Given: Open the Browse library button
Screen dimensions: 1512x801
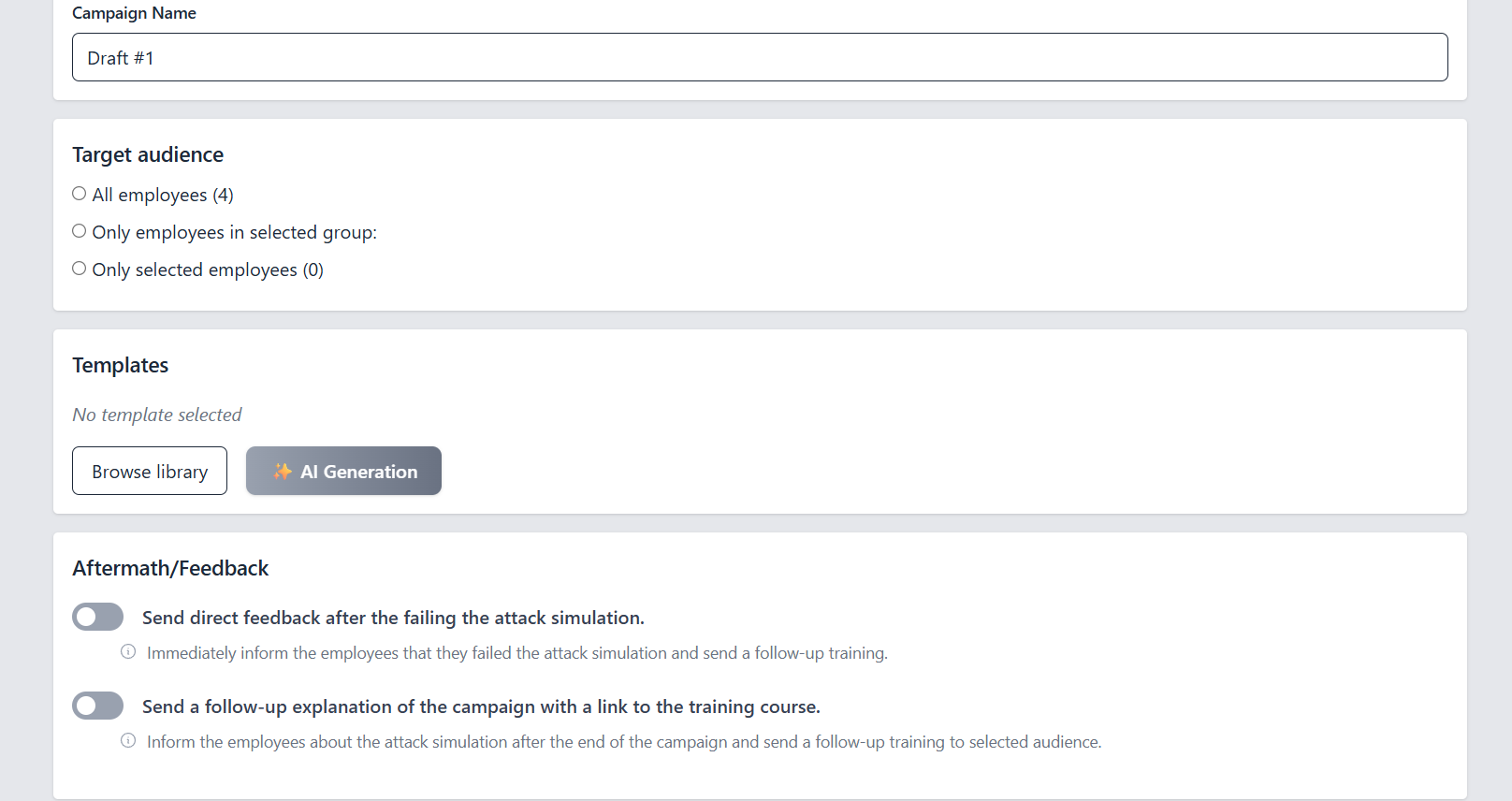Looking at the screenshot, I should 150,471.
